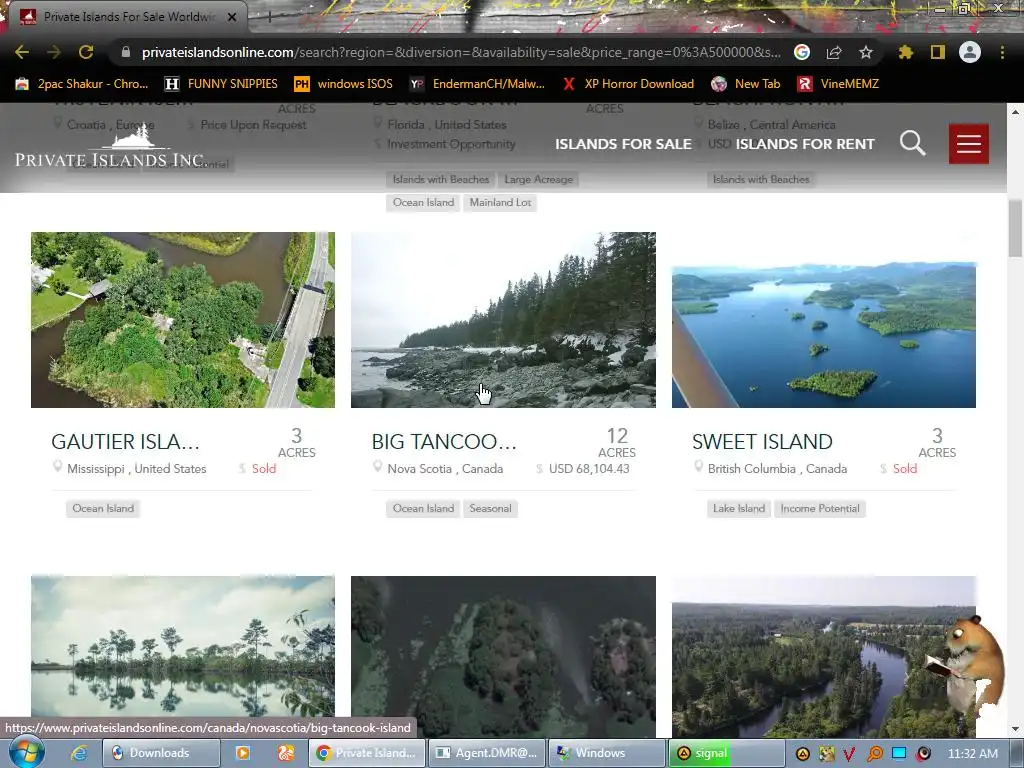Click Sold label on Sweet Island
Image resolution: width=1024 pixels, height=768 pixels.
point(905,469)
